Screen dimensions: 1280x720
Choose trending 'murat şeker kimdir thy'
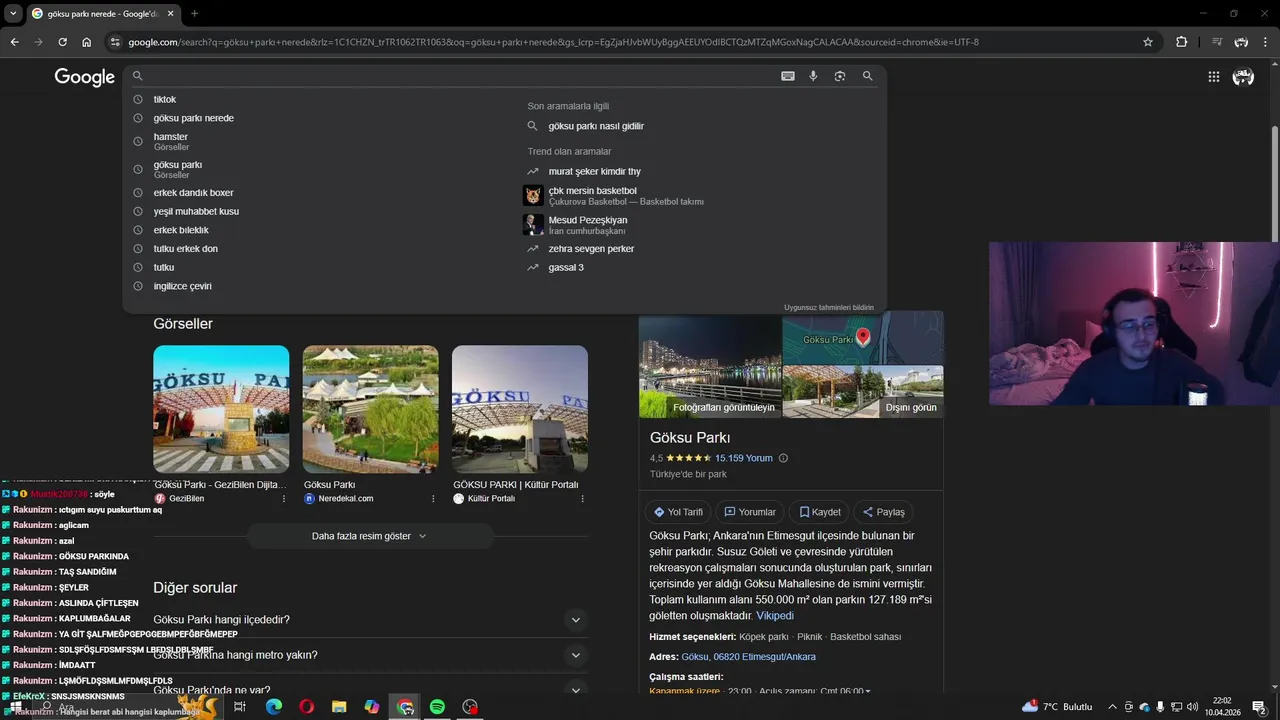[594, 172]
